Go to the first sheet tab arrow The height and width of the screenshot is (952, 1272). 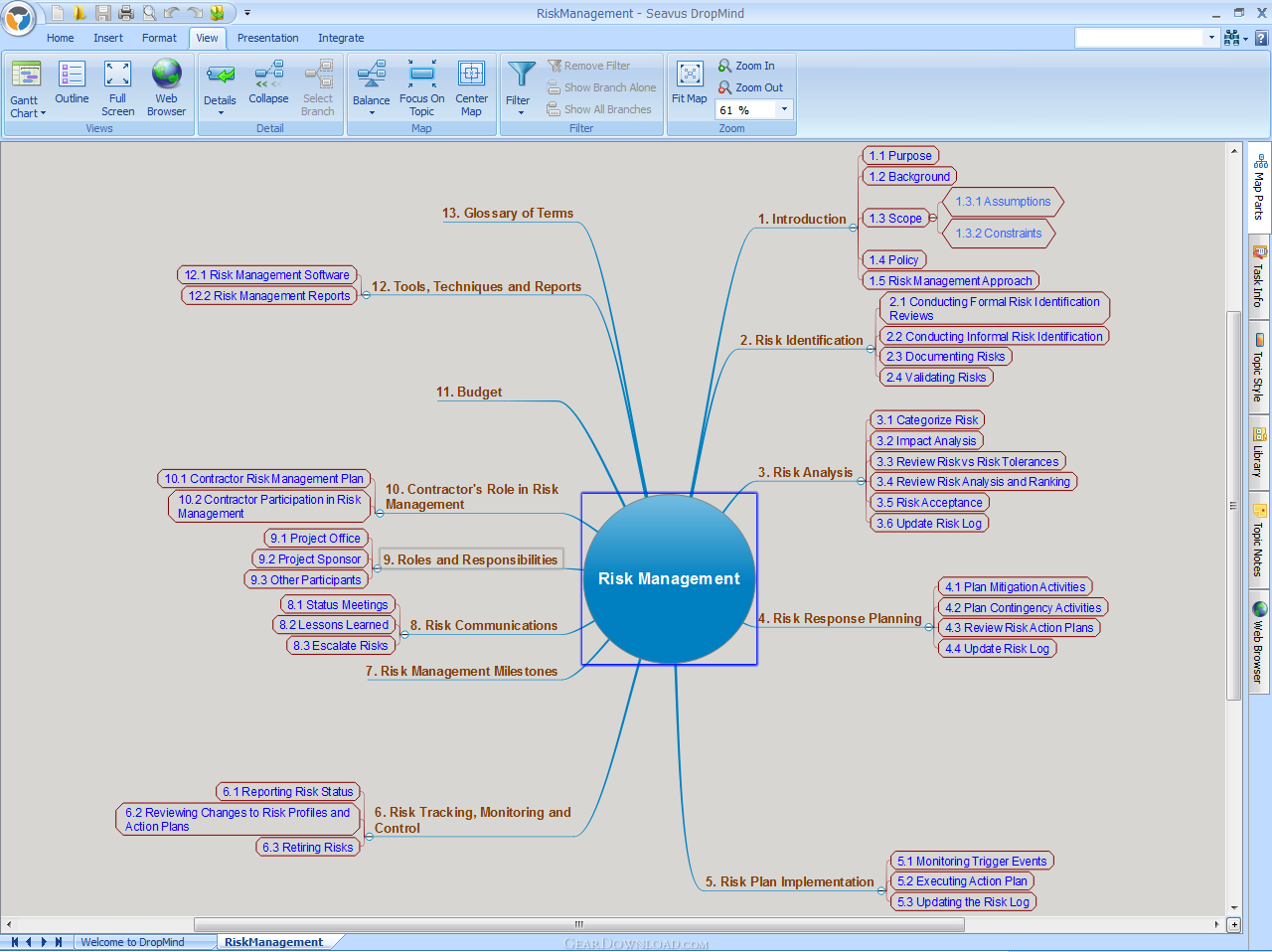click(14, 942)
